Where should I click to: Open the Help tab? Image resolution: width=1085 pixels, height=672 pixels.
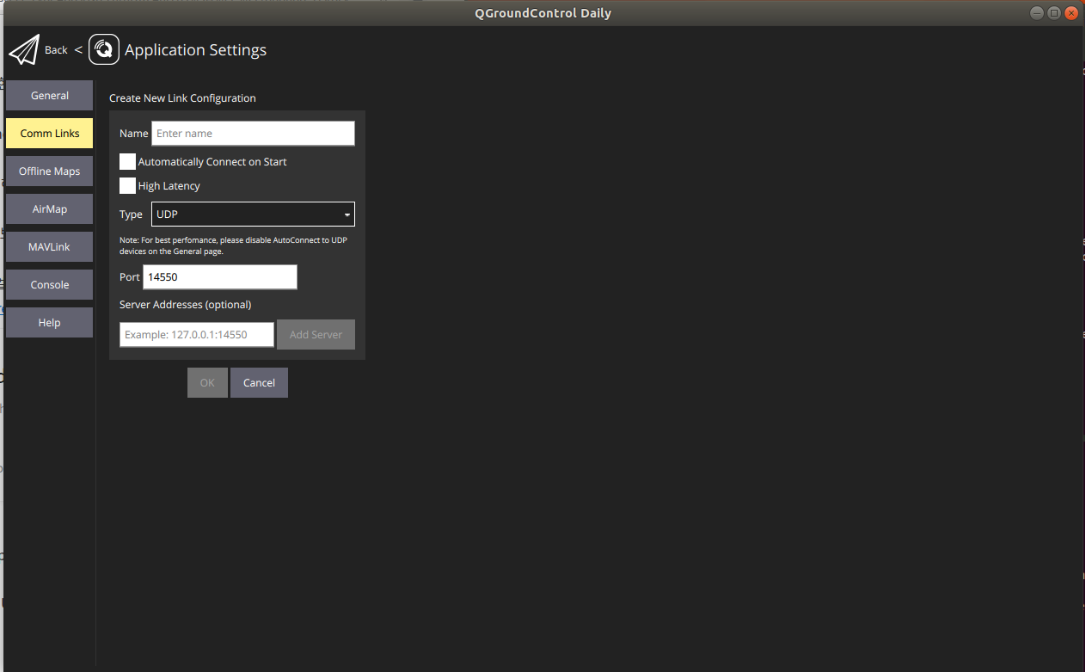49,323
